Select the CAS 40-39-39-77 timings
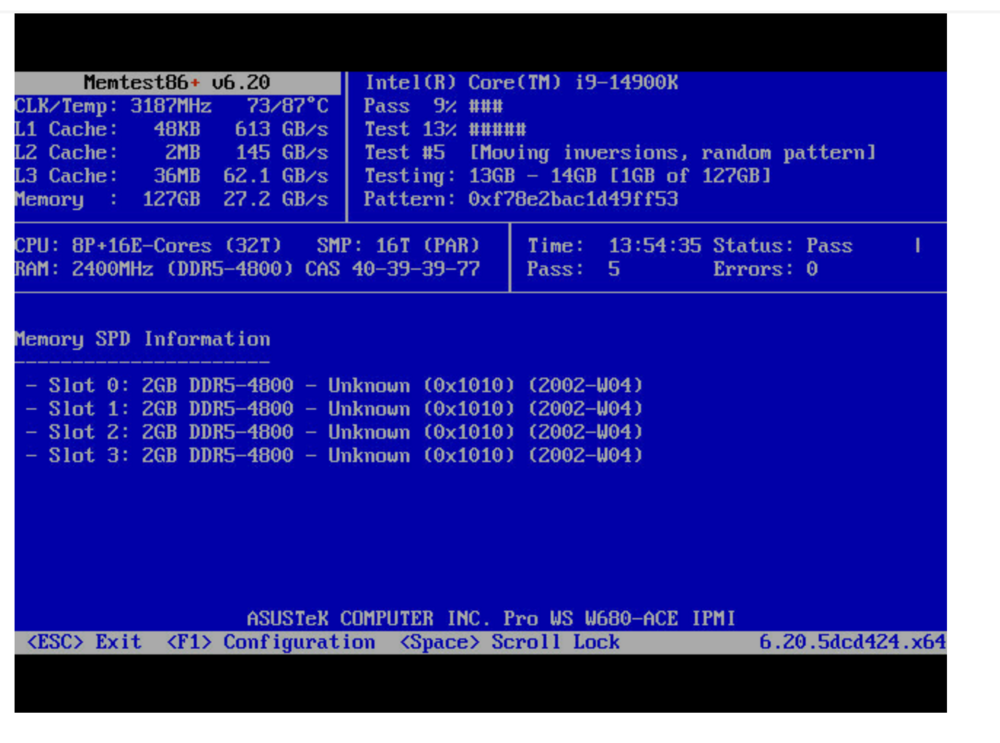 [392, 269]
